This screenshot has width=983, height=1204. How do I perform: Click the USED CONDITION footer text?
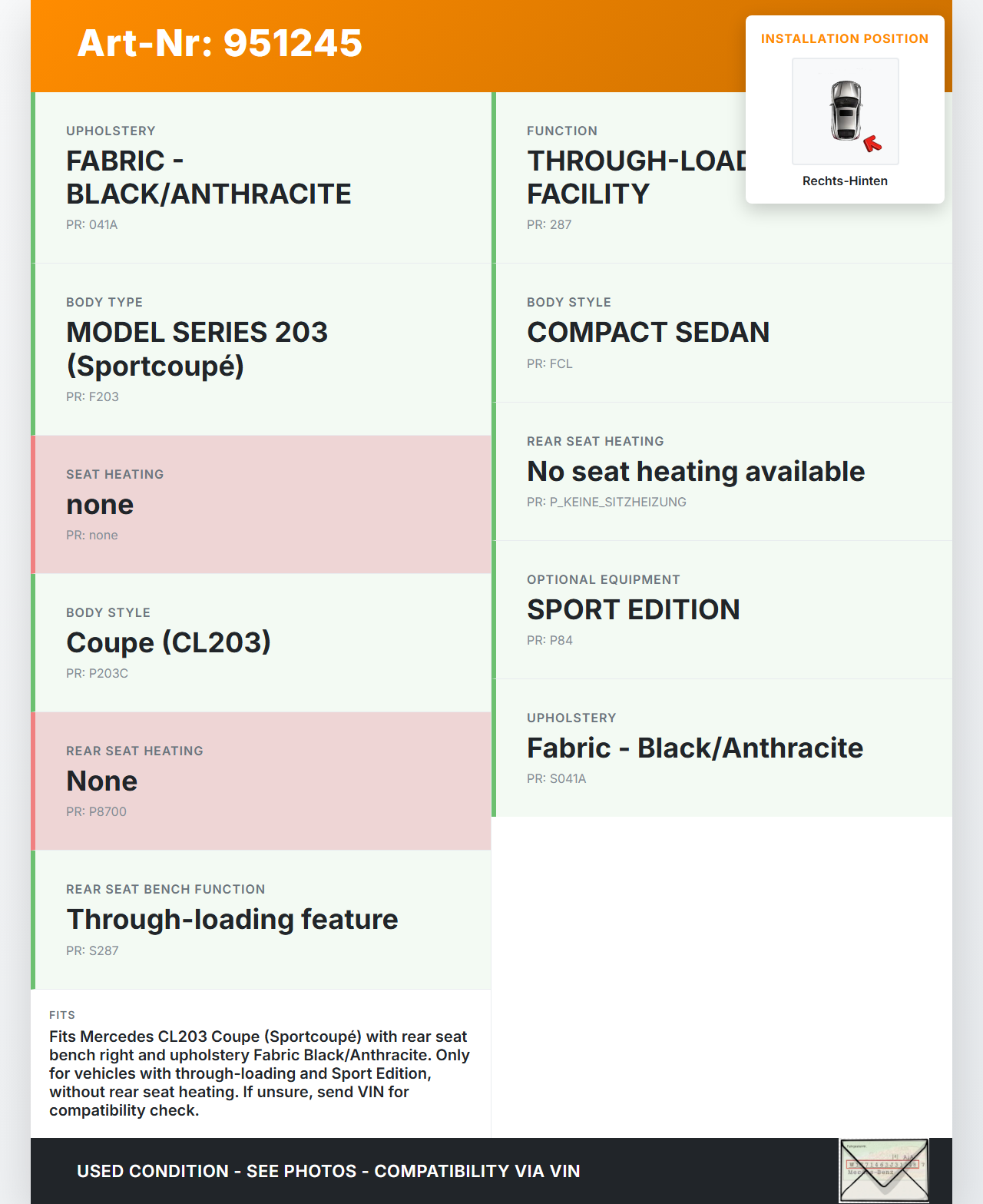click(x=329, y=1171)
